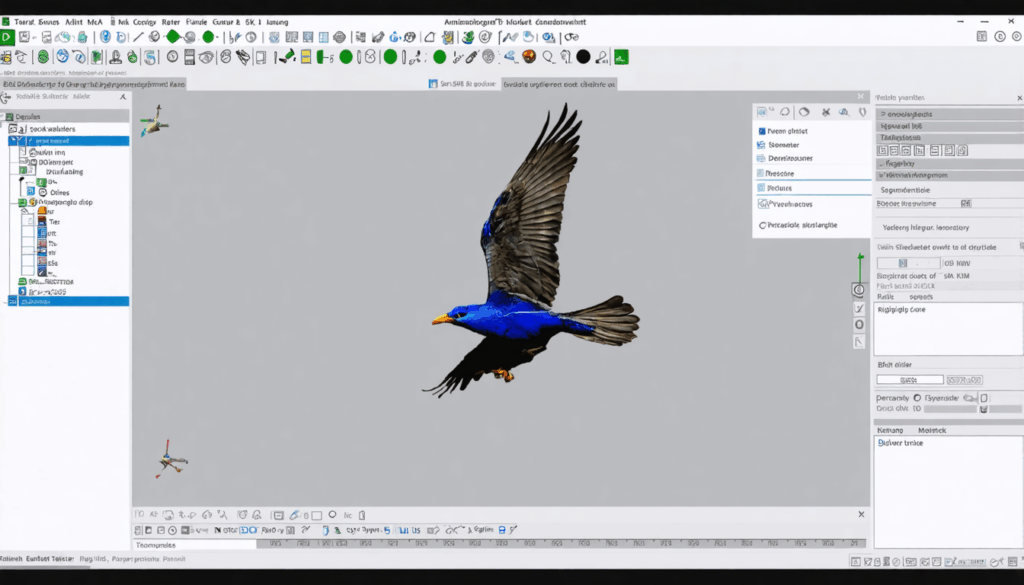This screenshot has height=585, width=1024.
Task: Collapse the Tiegerby section header
Action: click(949, 164)
